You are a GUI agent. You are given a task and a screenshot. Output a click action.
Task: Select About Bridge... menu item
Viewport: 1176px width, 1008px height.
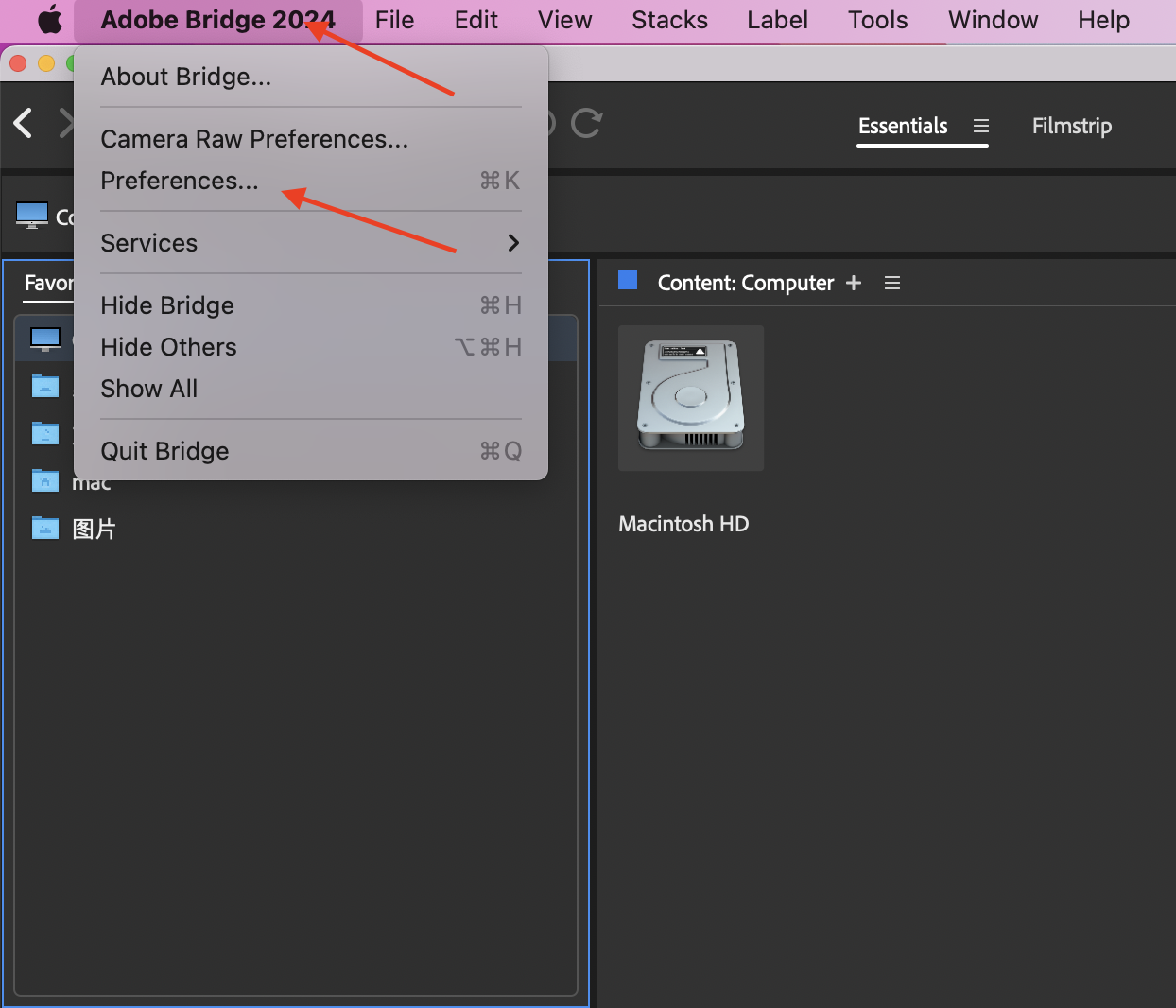click(x=186, y=77)
